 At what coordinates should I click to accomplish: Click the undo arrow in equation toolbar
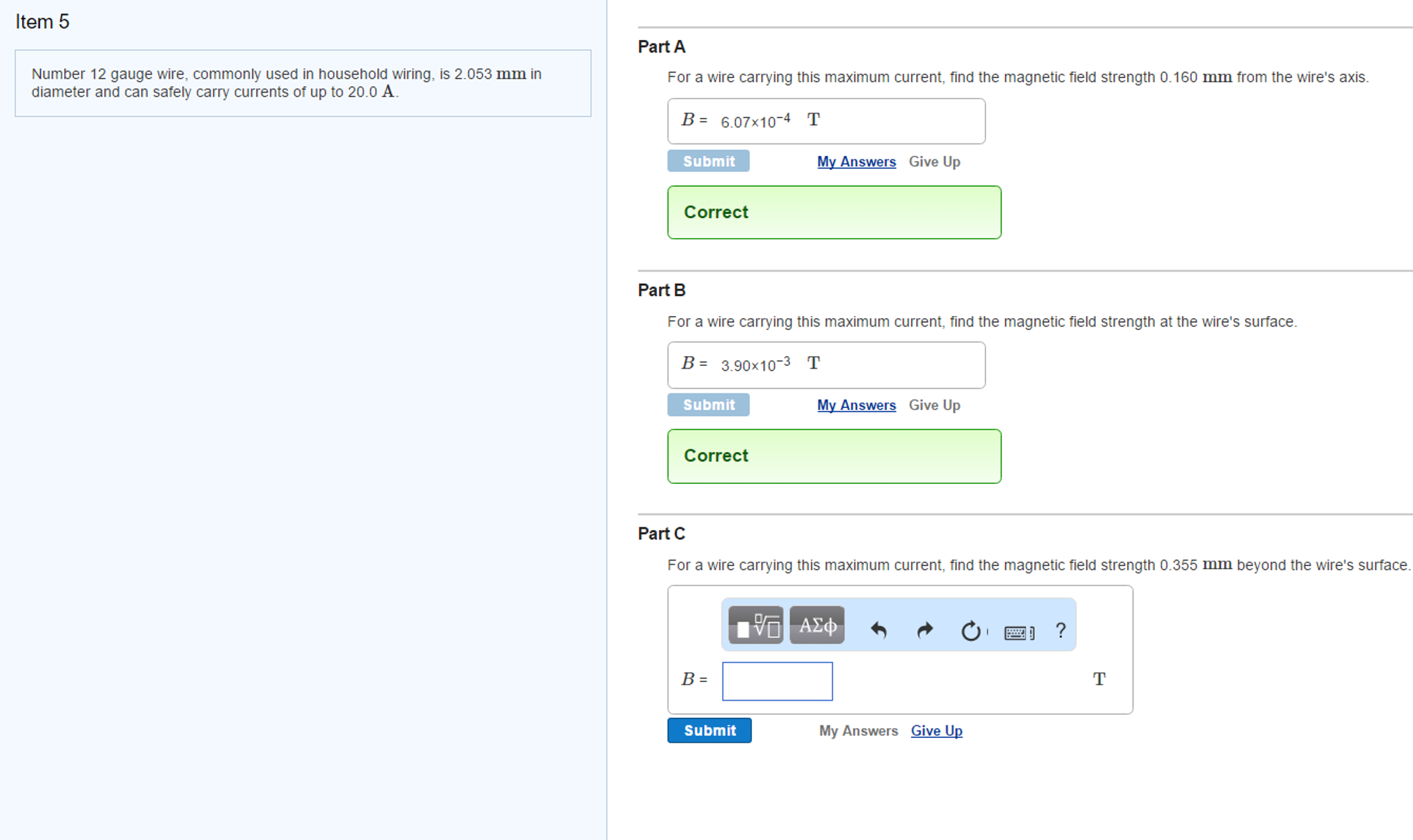click(x=878, y=629)
